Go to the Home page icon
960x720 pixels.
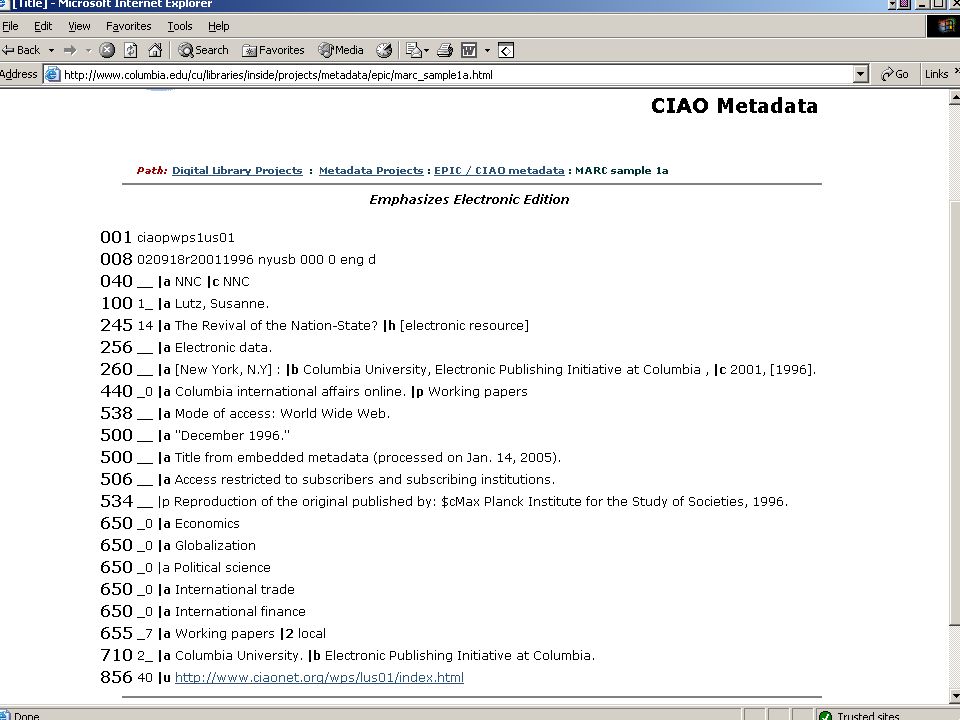click(155, 50)
